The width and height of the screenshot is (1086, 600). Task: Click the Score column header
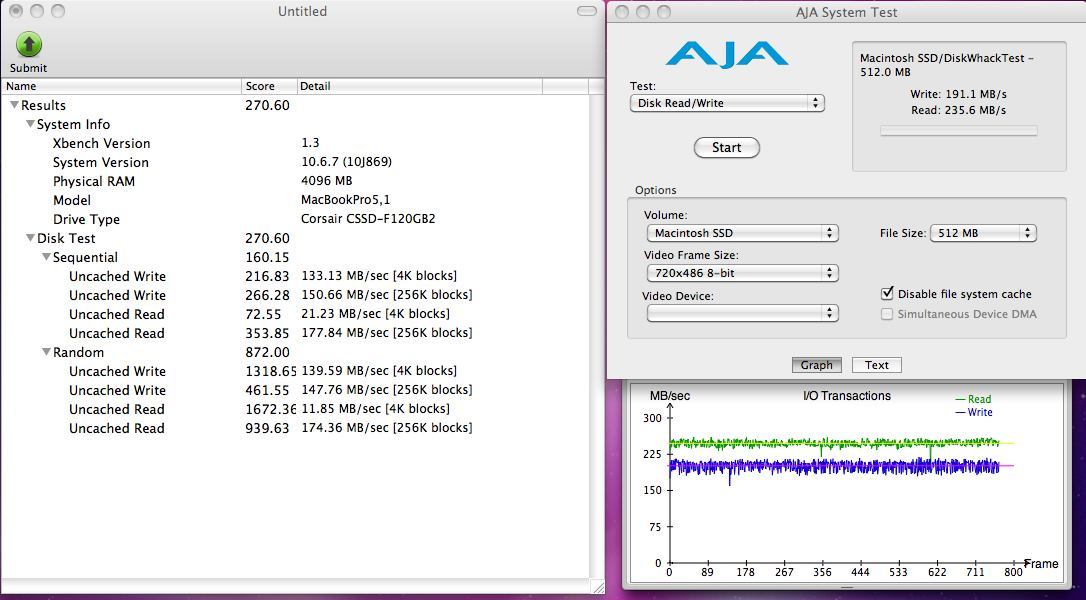pos(269,86)
